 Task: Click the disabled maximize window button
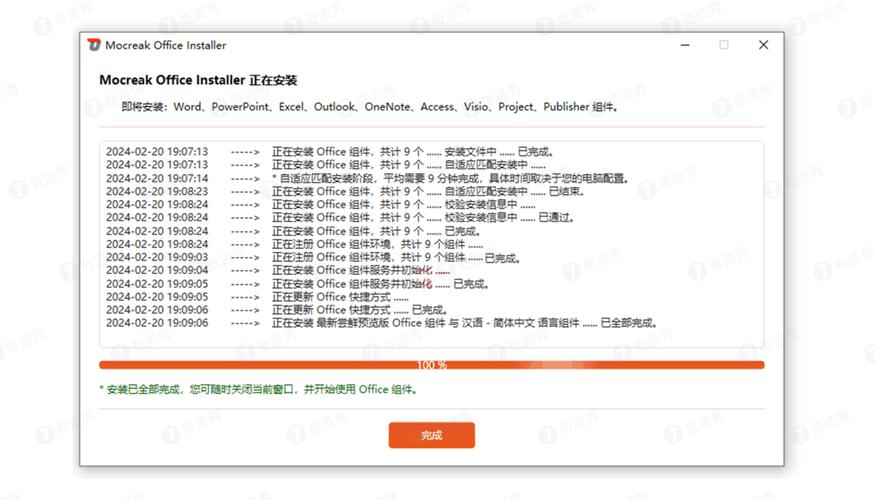click(x=724, y=45)
